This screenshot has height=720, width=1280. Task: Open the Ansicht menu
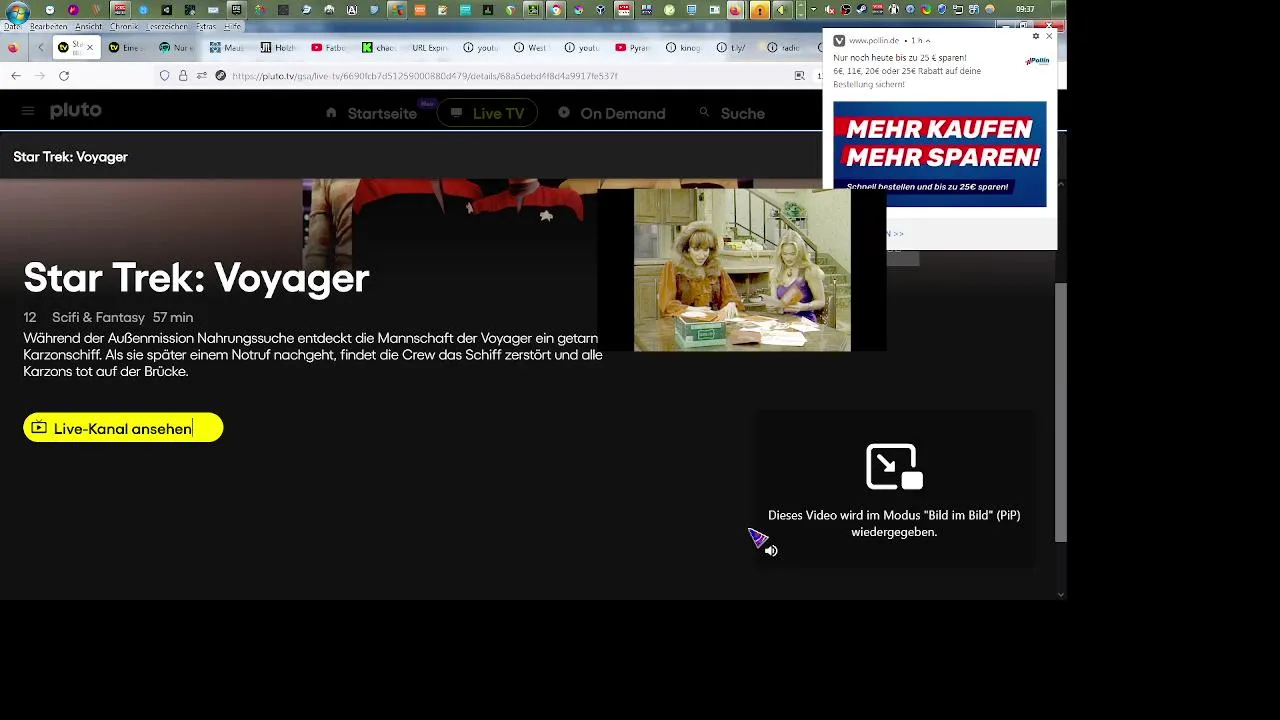88,26
